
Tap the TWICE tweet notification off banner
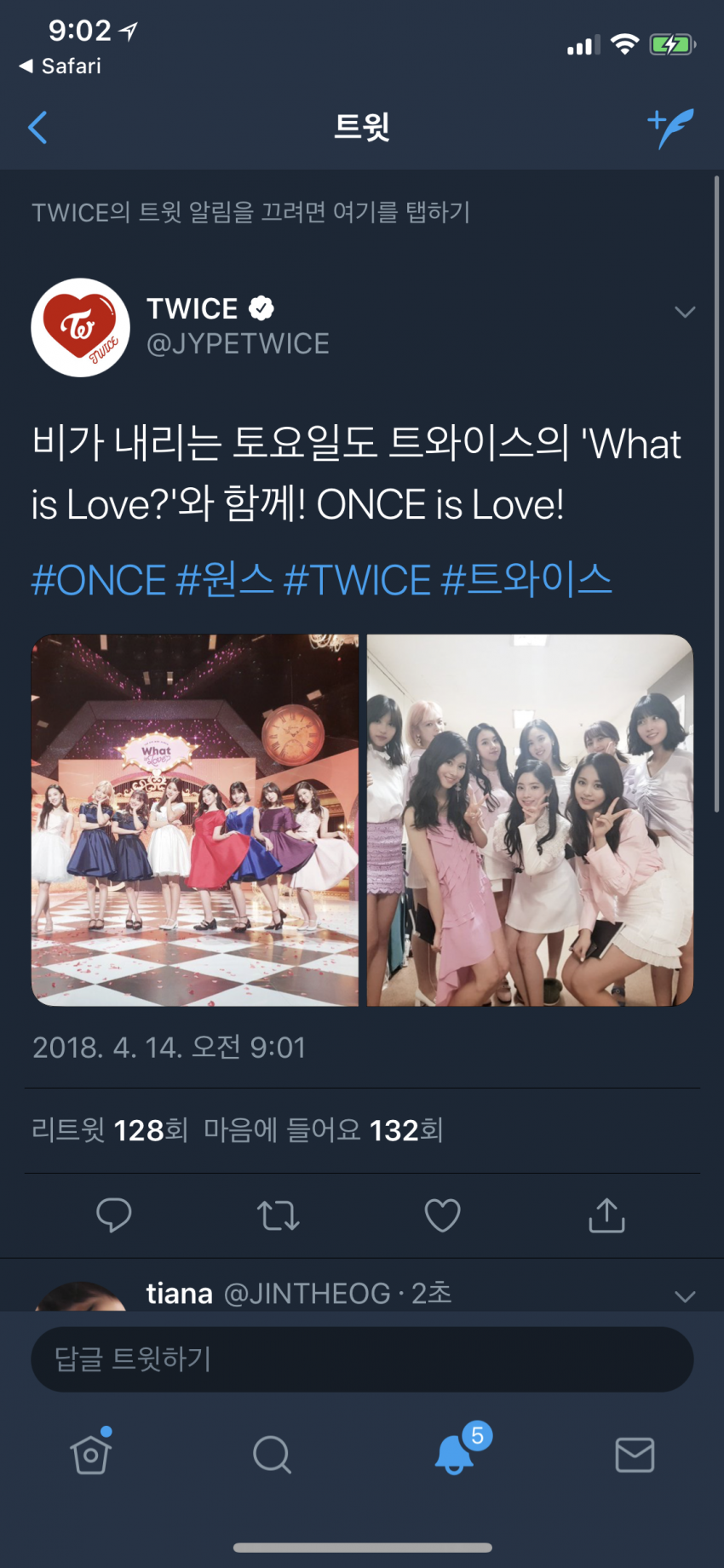coord(250,212)
